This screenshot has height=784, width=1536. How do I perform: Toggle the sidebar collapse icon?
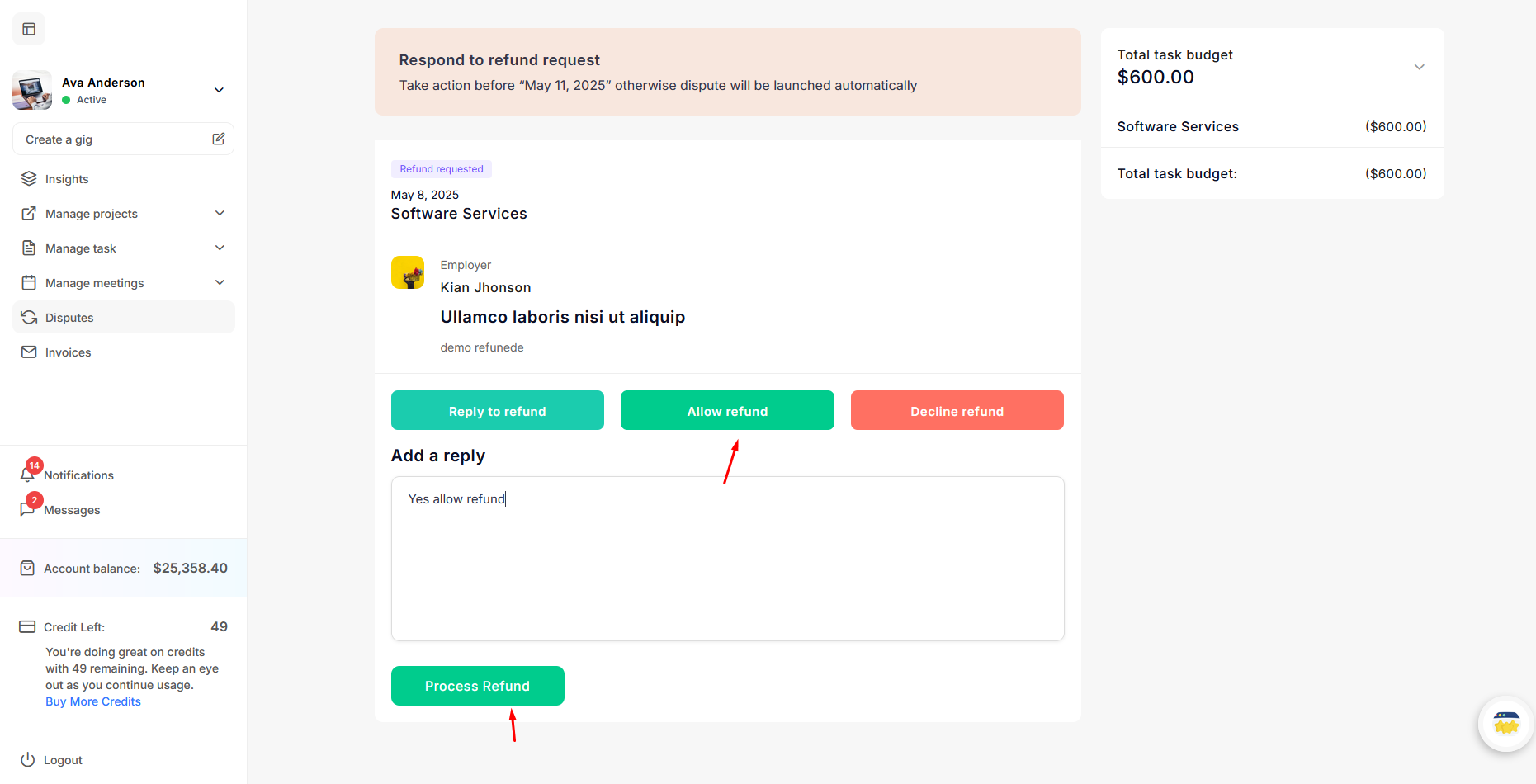[x=29, y=30]
